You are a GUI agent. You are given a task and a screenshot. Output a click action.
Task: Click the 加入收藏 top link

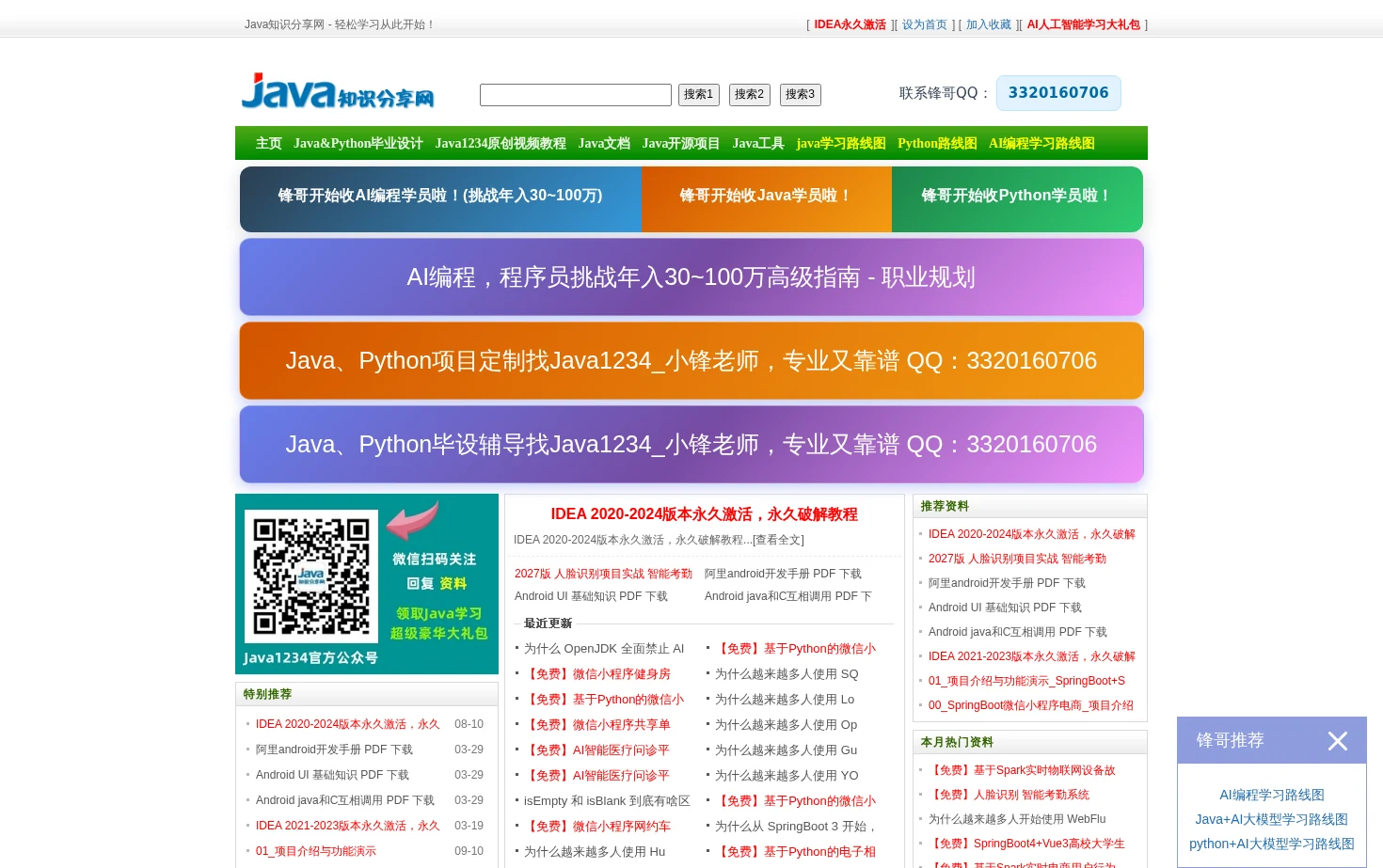click(x=989, y=25)
